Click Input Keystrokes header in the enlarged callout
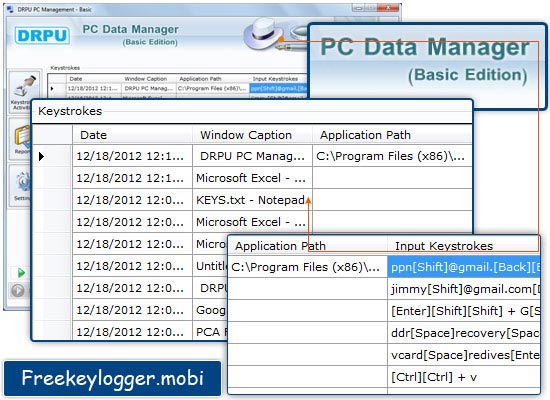The width and height of the screenshot is (550, 400). pyautogui.click(x=463, y=246)
